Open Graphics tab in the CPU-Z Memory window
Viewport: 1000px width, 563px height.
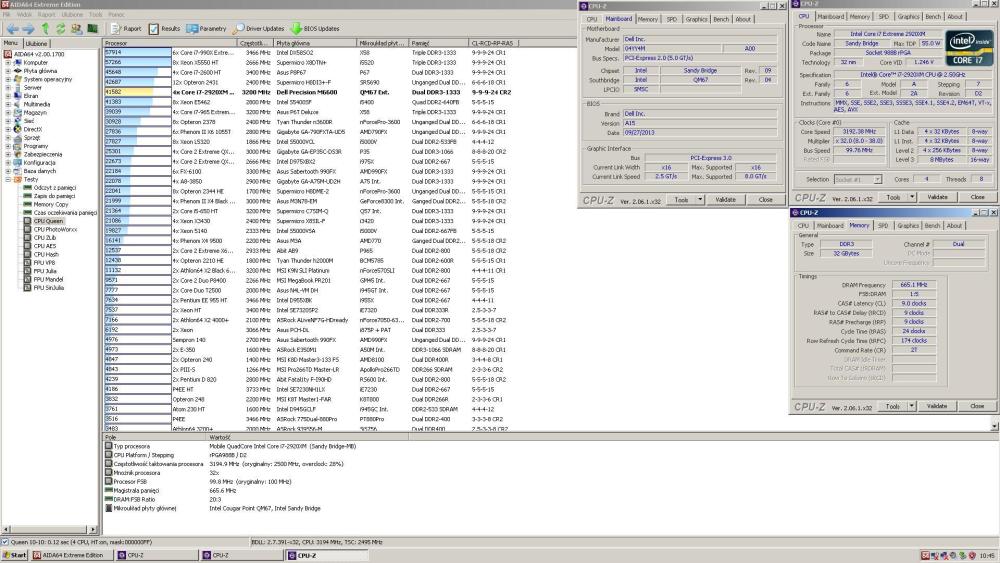click(x=908, y=226)
